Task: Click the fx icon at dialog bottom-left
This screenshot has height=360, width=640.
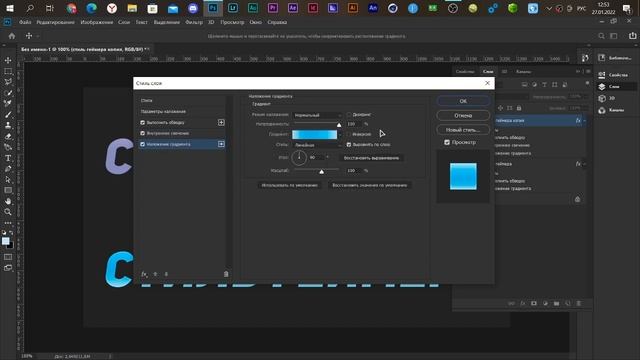Action: point(144,274)
